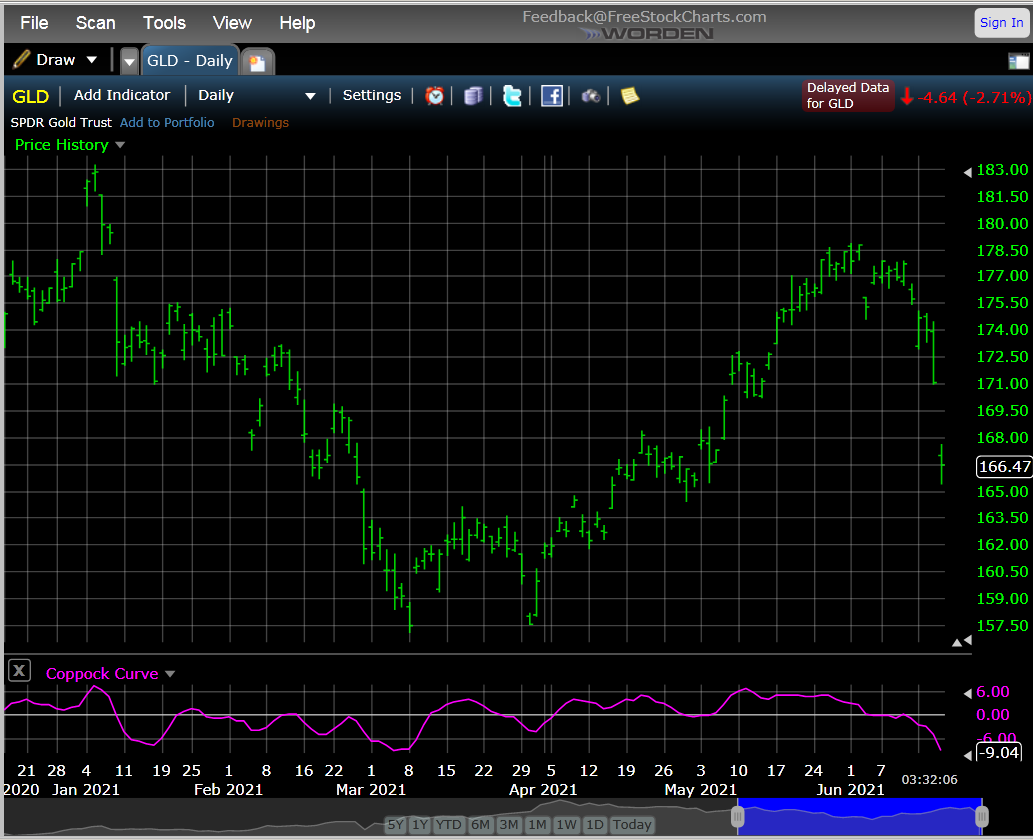Click the Feedback@FreeStockCharts.com email text
The height and width of the screenshot is (840, 1033).
[644, 16]
